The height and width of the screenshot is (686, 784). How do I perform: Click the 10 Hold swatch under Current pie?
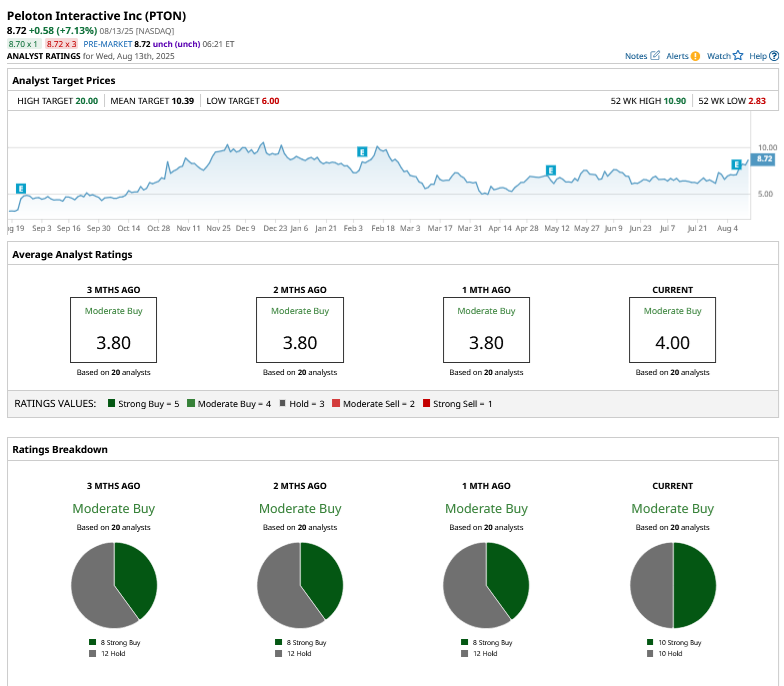tap(650, 653)
